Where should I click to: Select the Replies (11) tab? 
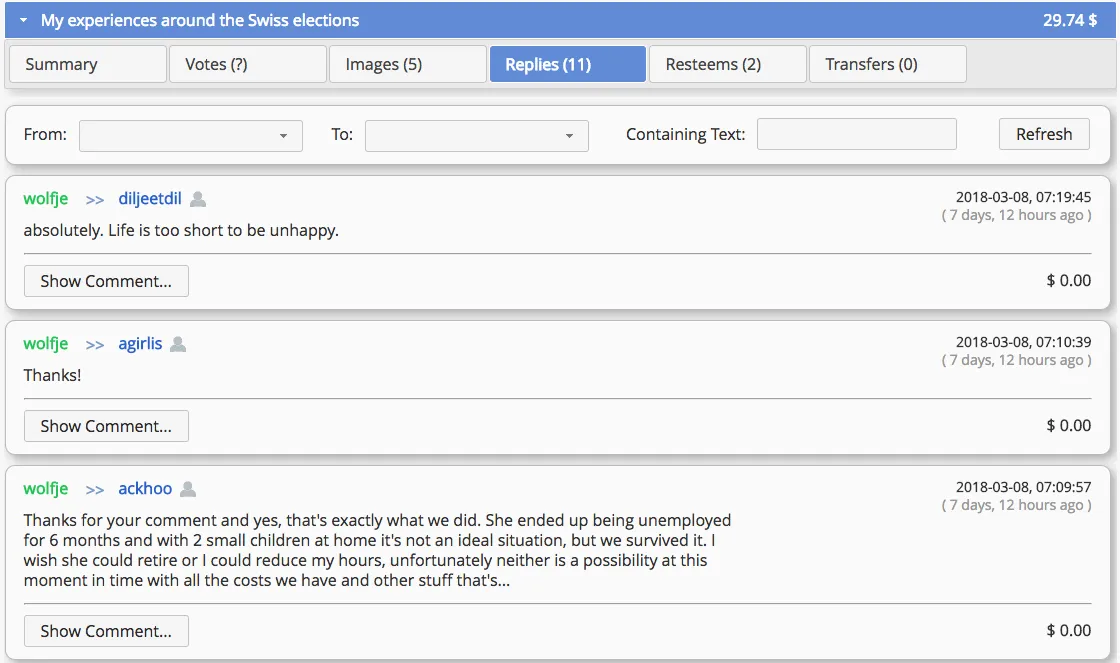[x=567, y=64]
